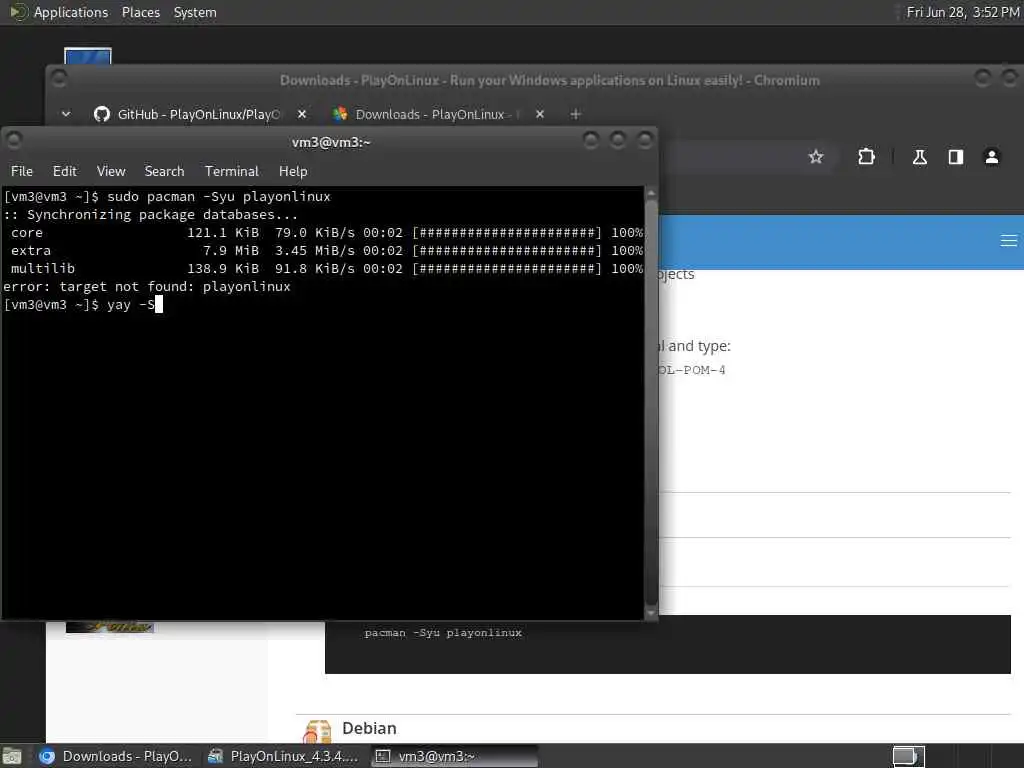Open Chromium profile avatar icon

(x=991, y=157)
